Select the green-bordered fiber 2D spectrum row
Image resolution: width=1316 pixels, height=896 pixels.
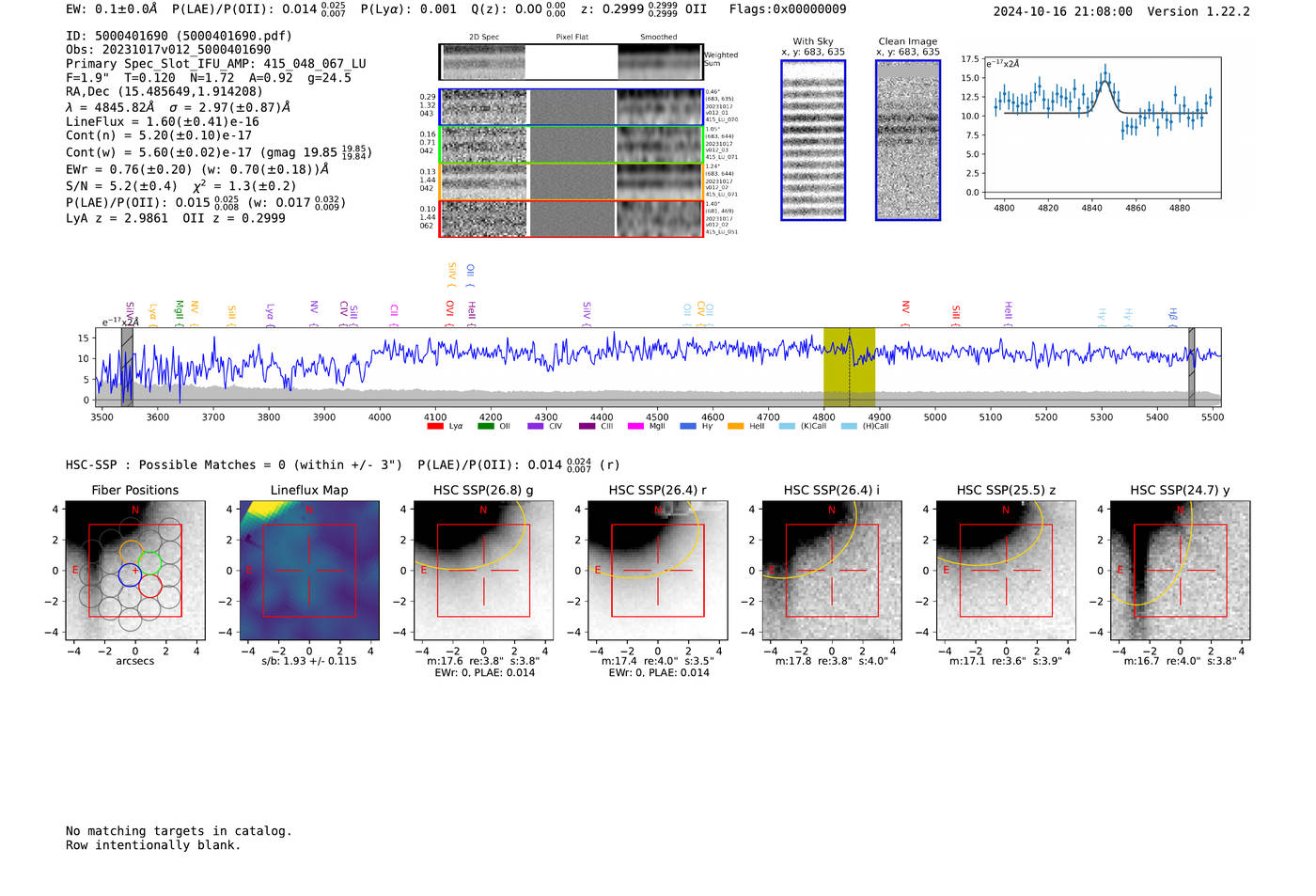[x=571, y=145]
